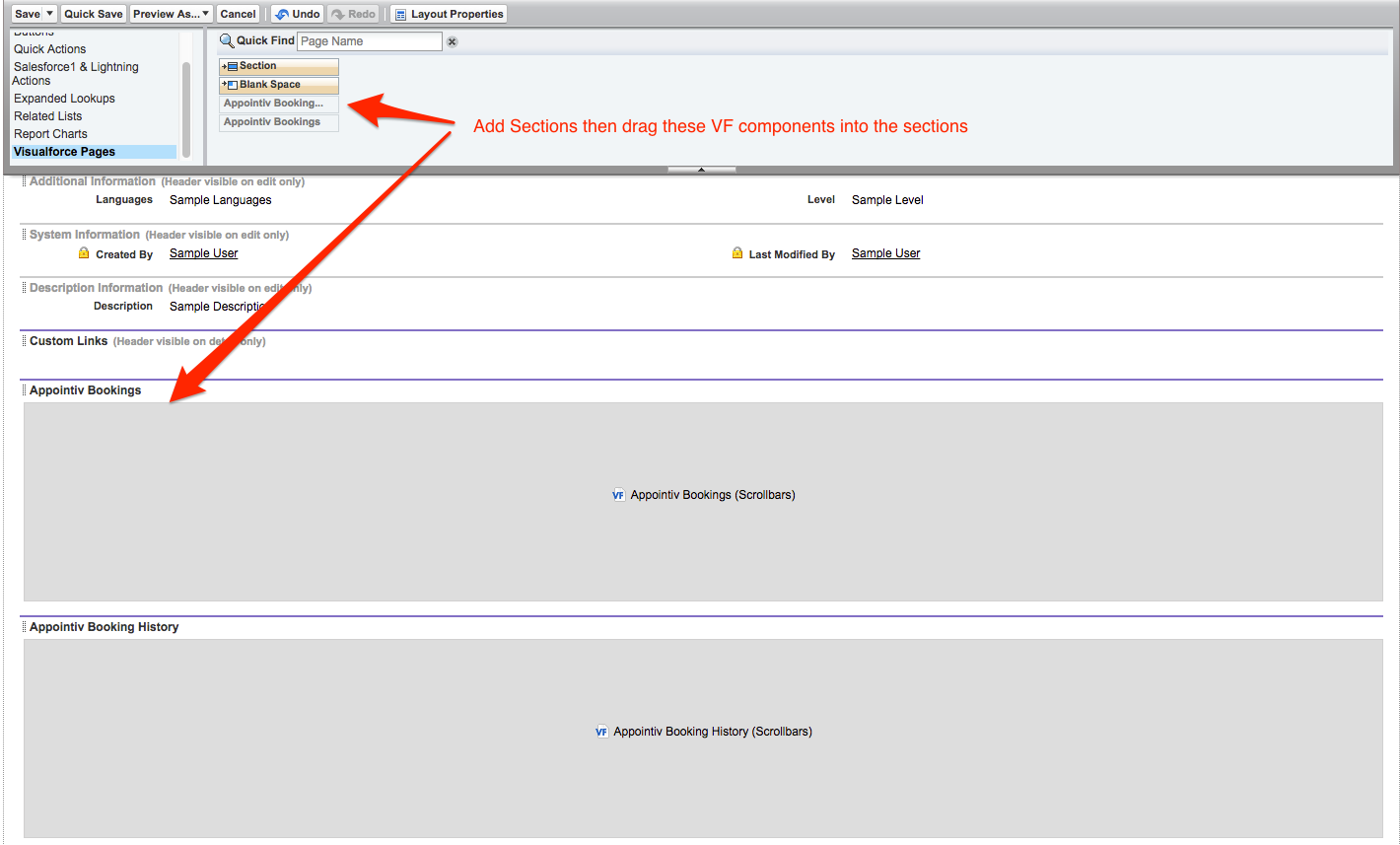This screenshot has width=1400, height=845.
Task: Select the Appointiv Bookings (Scrollbars) component
Action: (x=703, y=502)
